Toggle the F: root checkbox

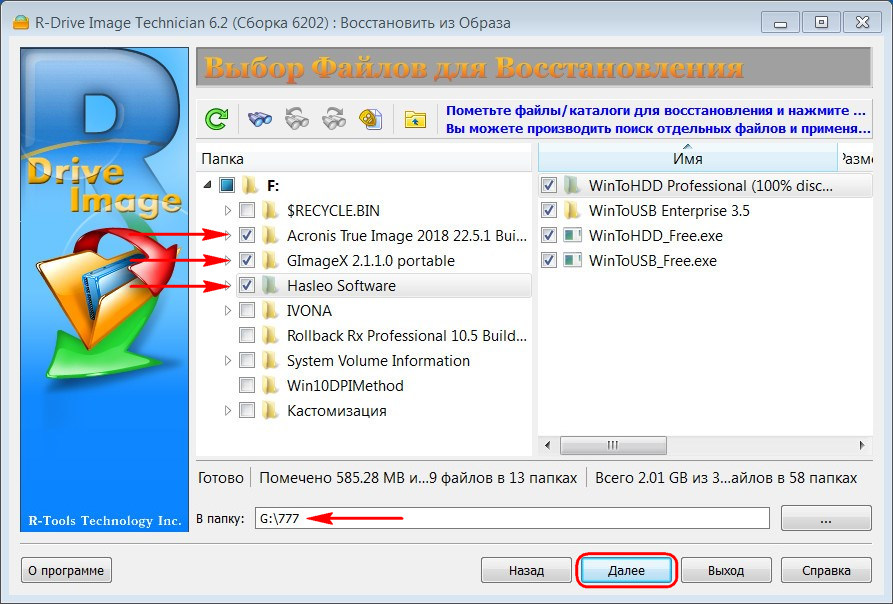(x=227, y=185)
